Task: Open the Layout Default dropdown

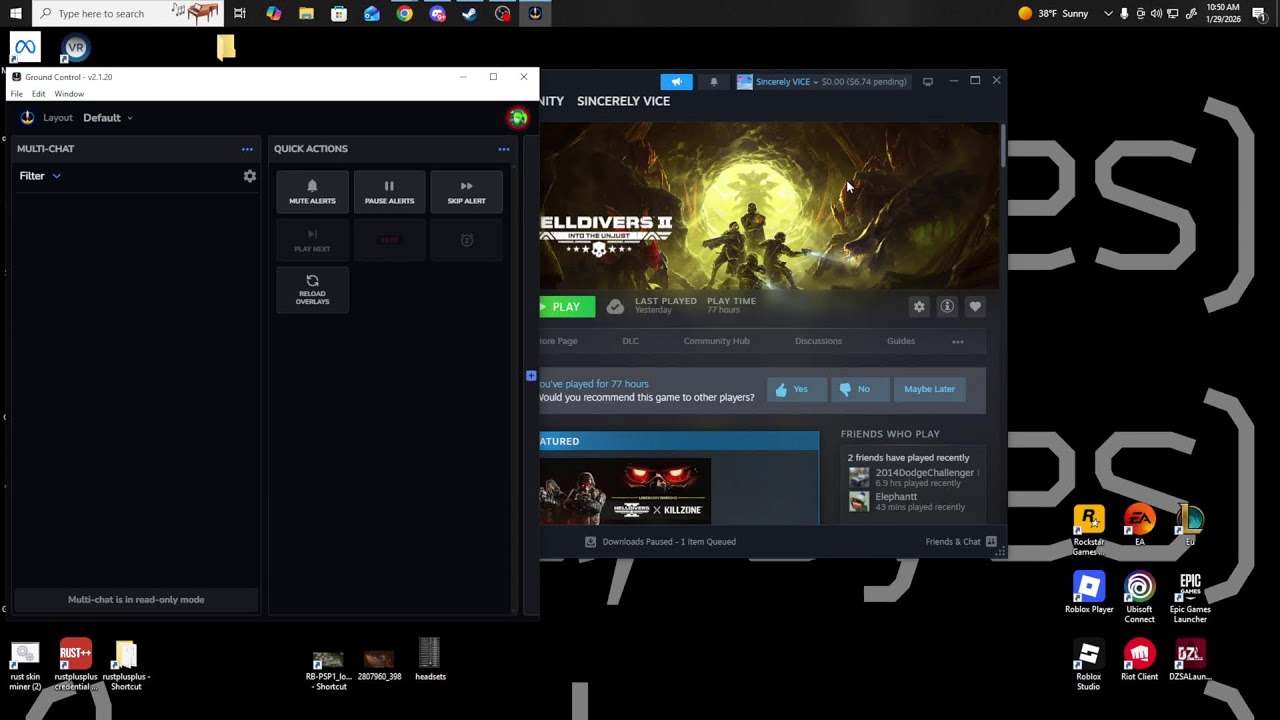Action: tap(108, 118)
